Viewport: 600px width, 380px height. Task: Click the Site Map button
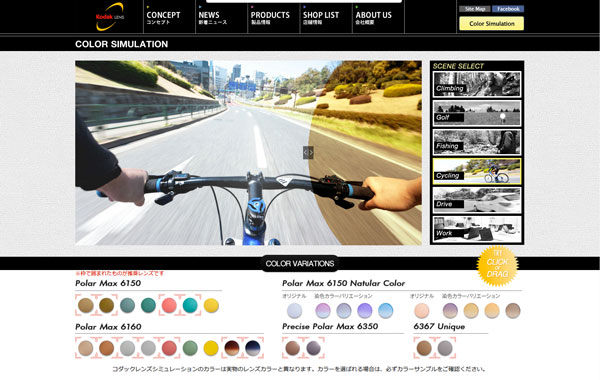[475, 9]
